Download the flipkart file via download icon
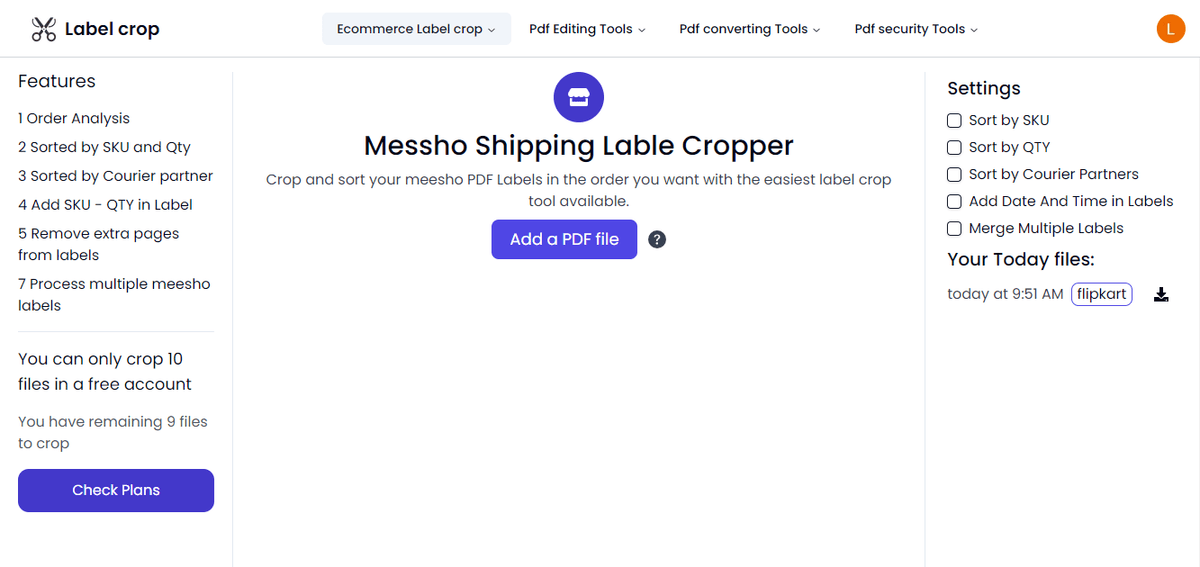Viewport: 1200px width, 567px height. pyautogui.click(x=1161, y=295)
